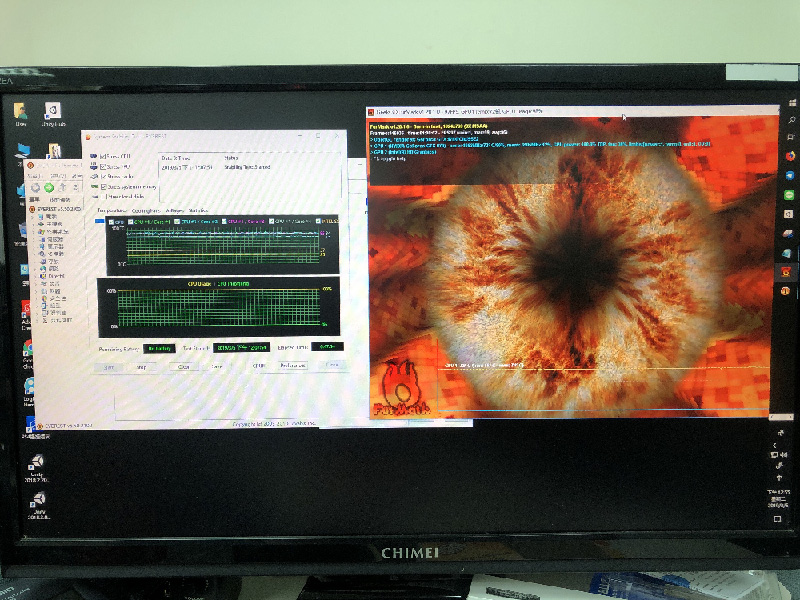Click the CPUID button

click(259, 366)
